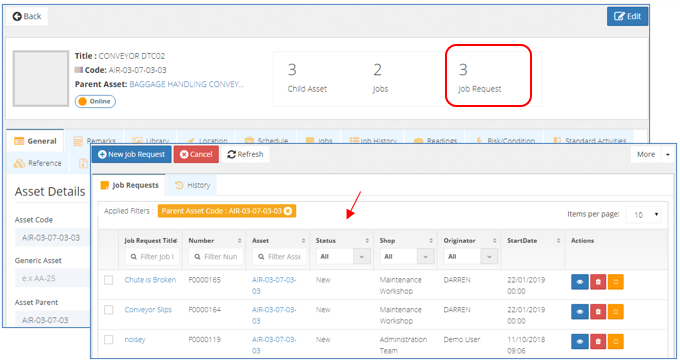
Task: View the Chute is Broken request (eye icon)
Action: point(579,282)
